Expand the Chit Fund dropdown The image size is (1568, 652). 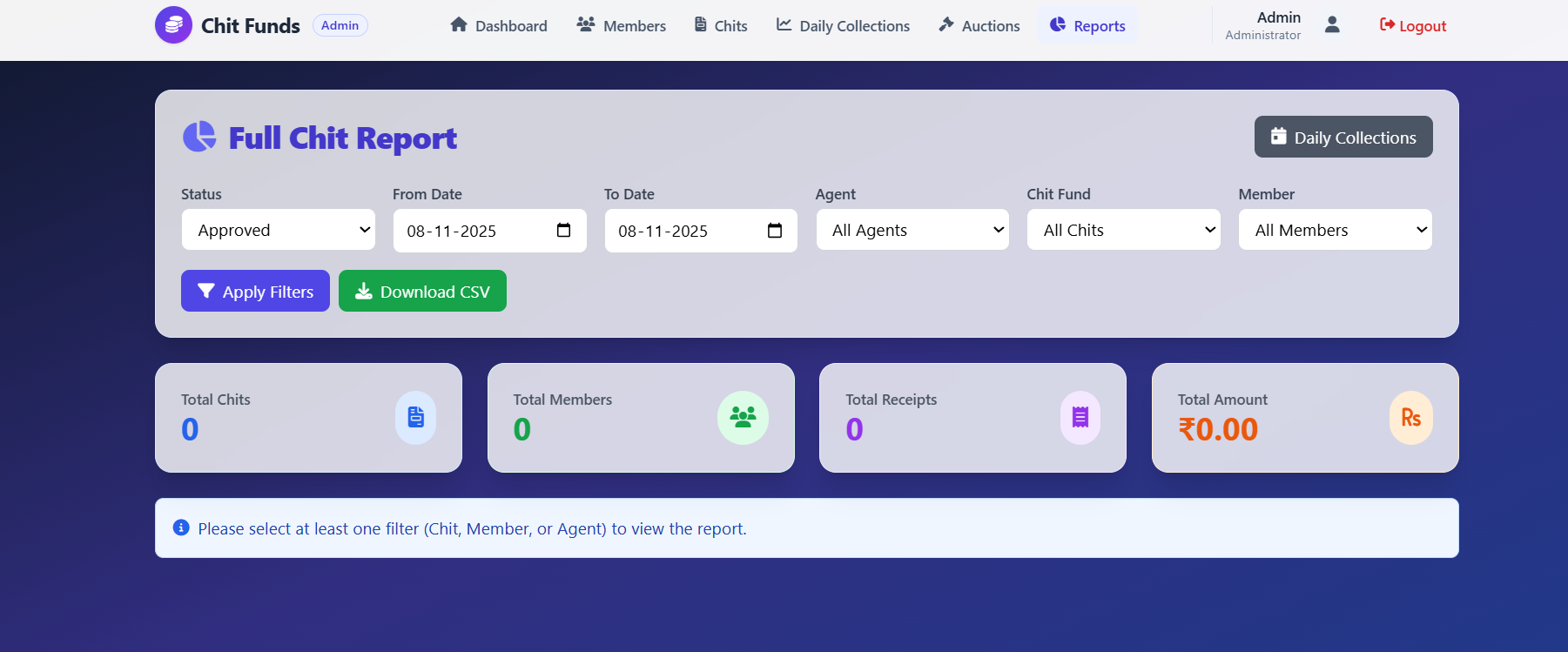tap(1123, 230)
